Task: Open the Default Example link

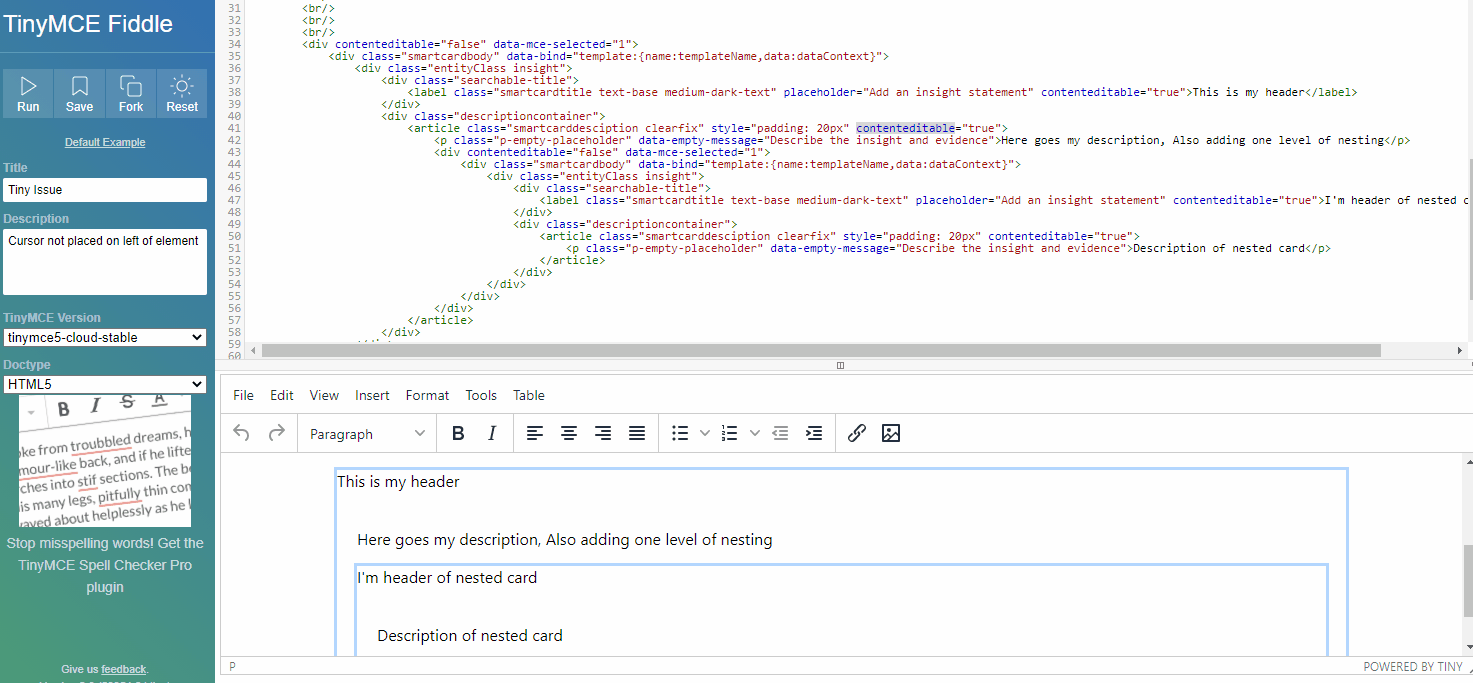Action: [105, 142]
